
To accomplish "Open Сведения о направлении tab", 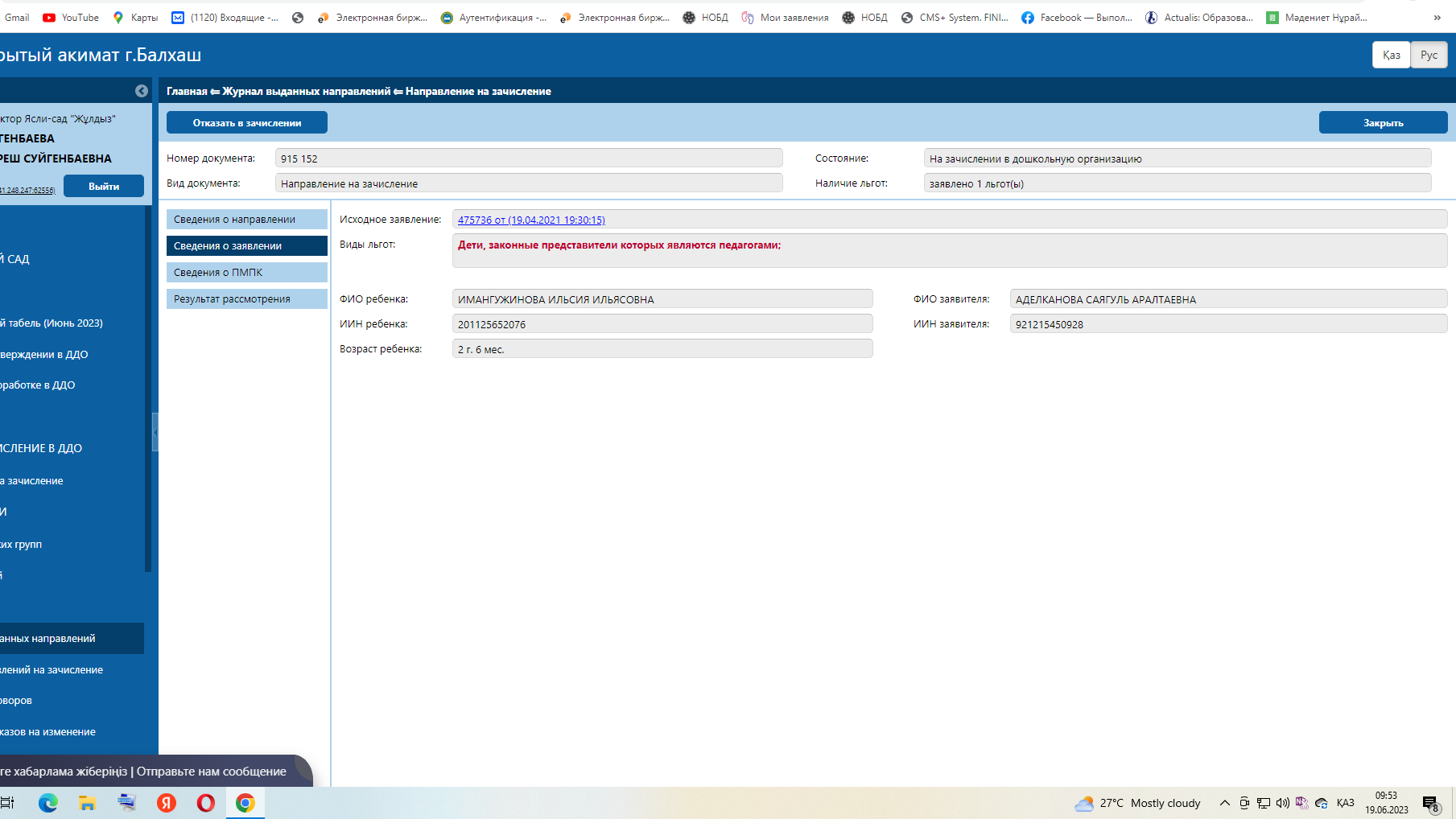I will pos(246,219).
